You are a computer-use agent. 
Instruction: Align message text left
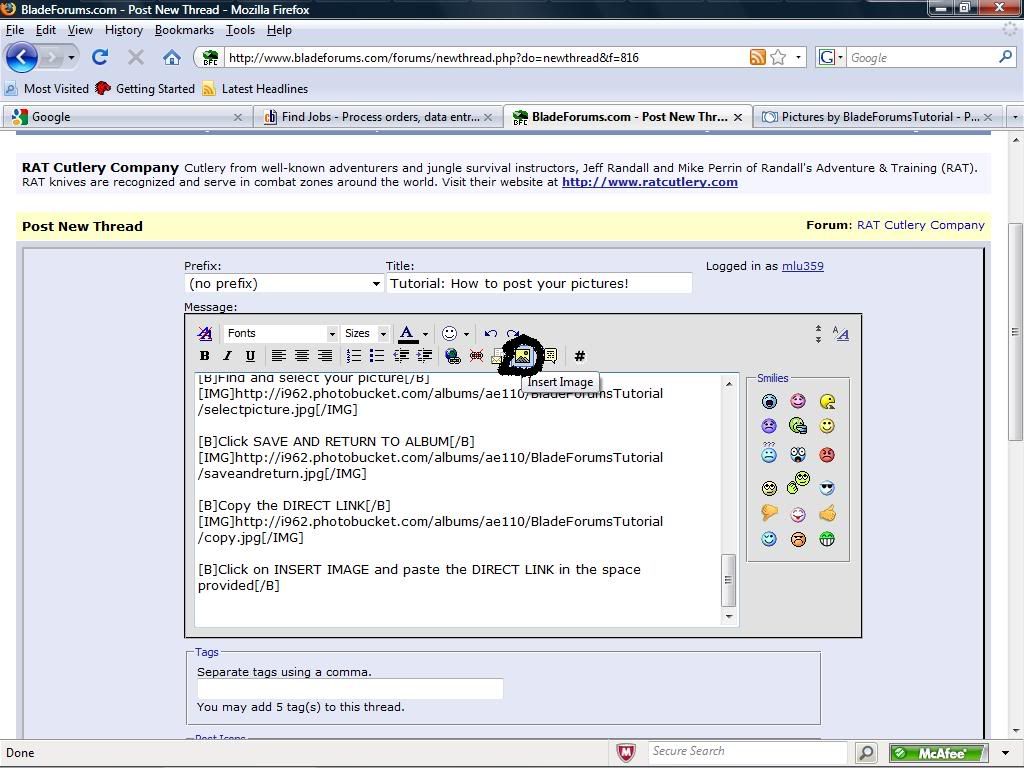(x=278, y=356)
